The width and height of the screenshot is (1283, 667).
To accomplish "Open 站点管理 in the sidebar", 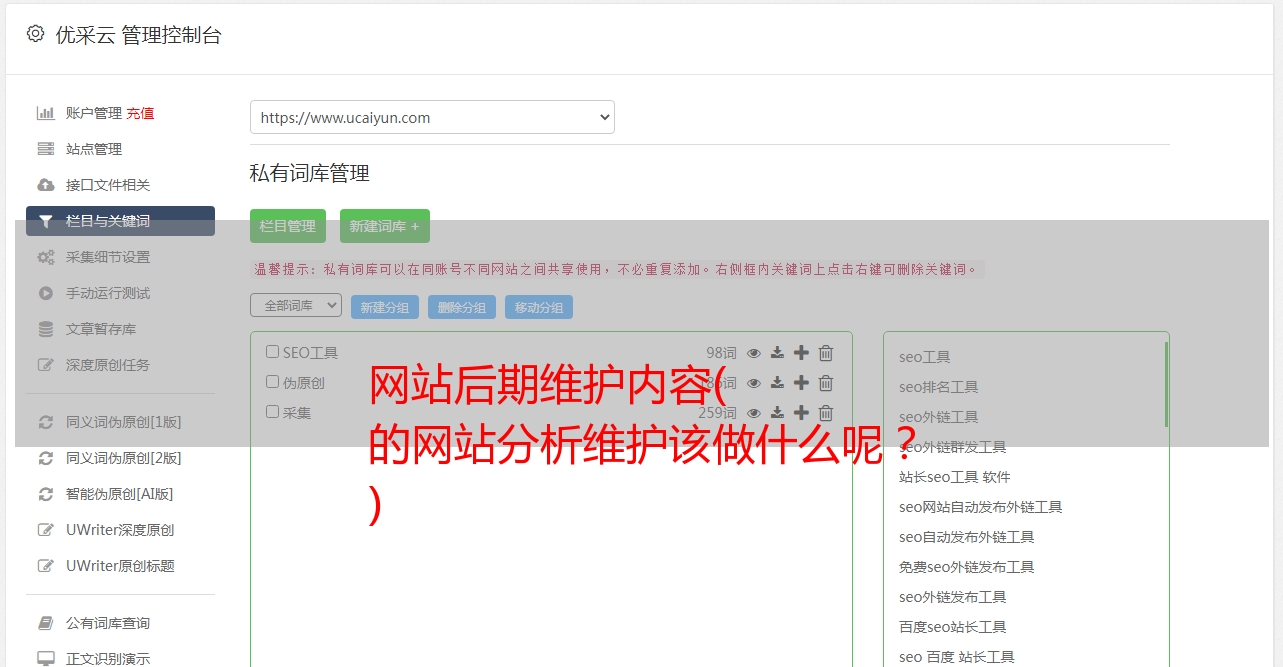I will pyautogui.click(x=94, y=149).
